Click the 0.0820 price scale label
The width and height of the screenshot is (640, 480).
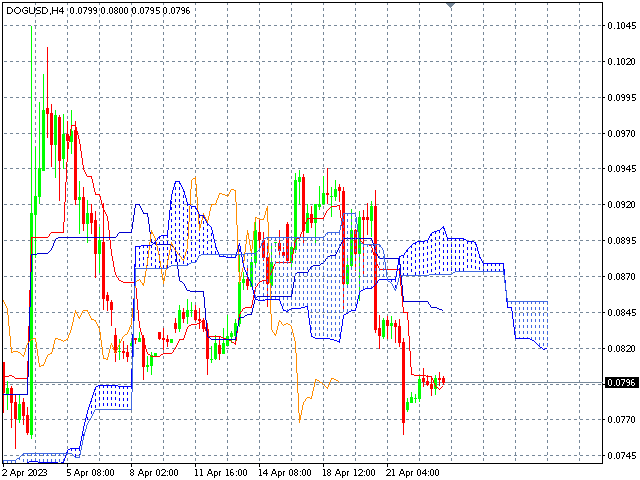pos(621,349)
